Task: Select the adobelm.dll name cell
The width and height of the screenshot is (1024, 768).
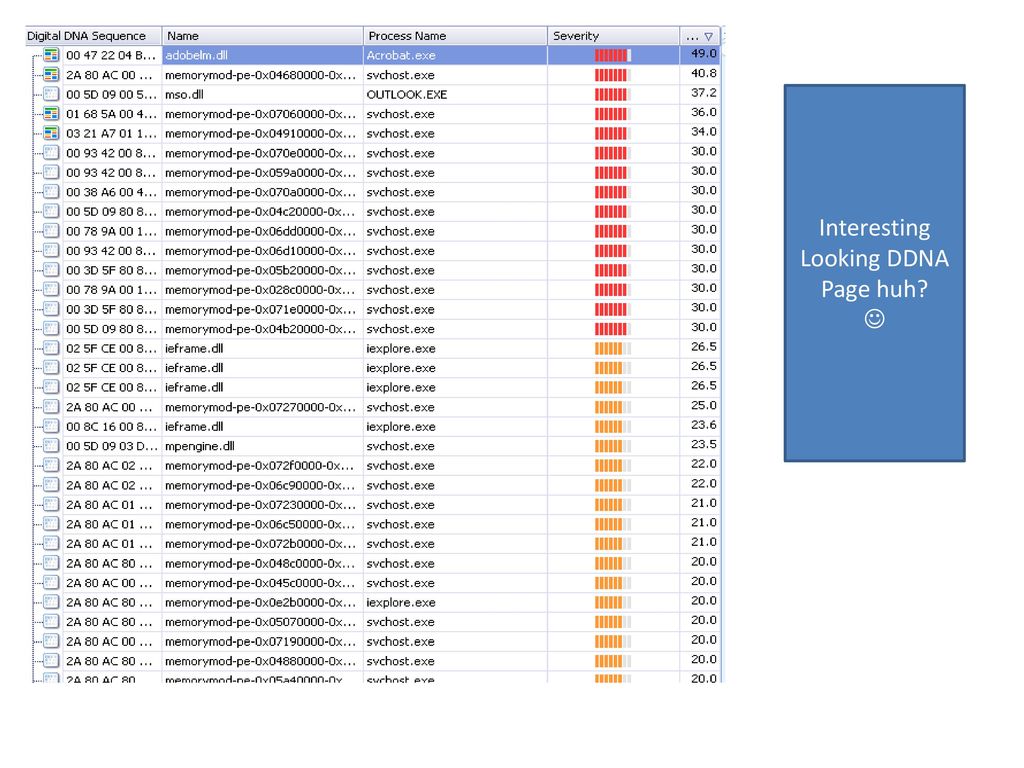Action: click(263, 56)
